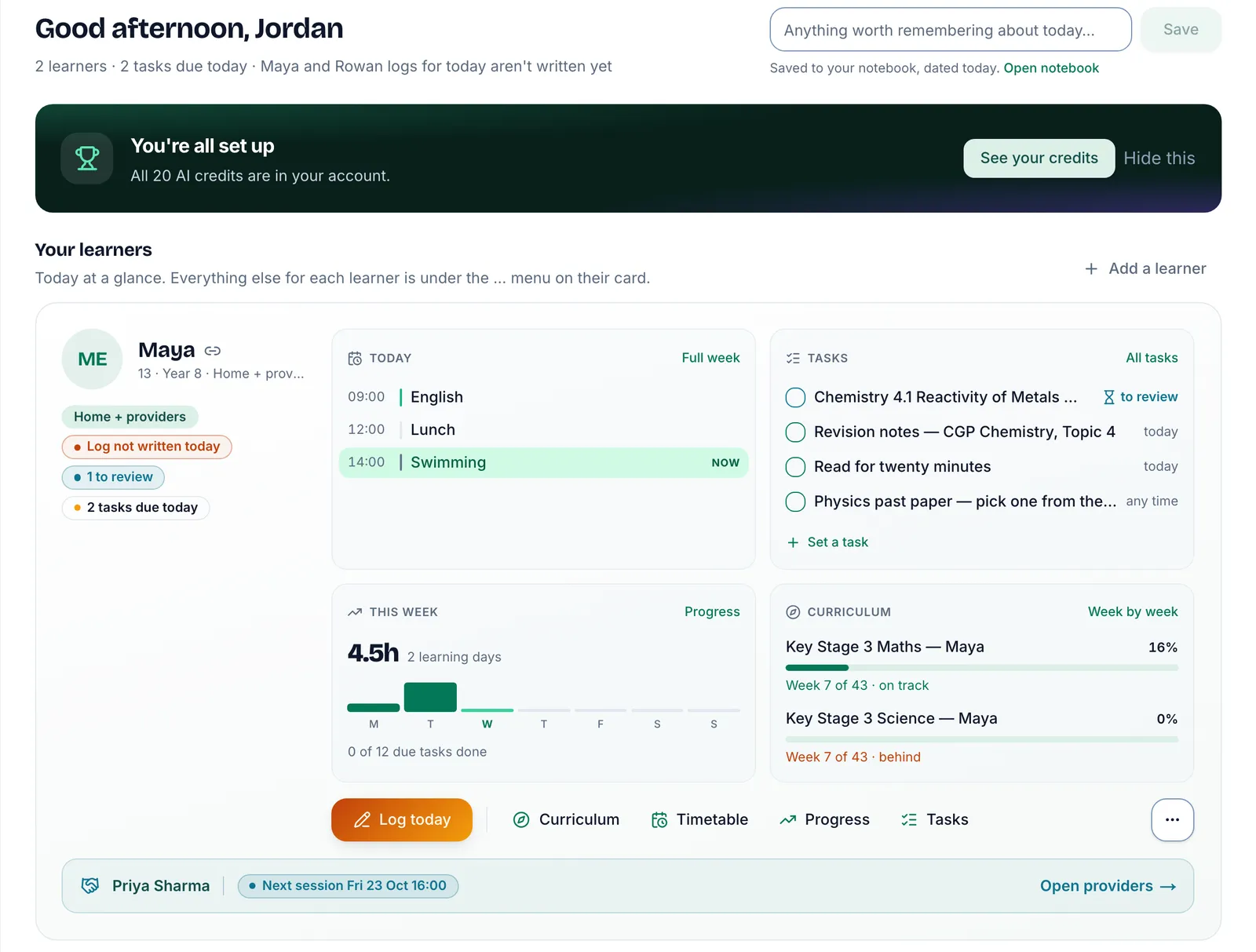
Task: Click the 1 to review badge
Action: (113, 477)
